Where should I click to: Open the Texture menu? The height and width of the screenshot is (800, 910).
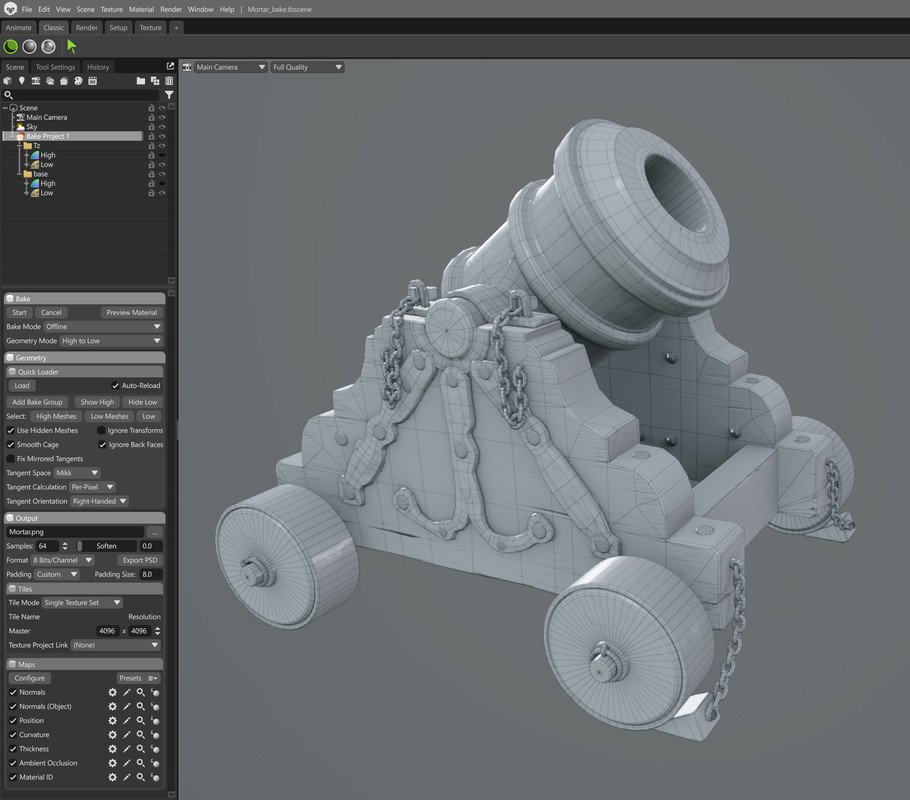(111, 9)
